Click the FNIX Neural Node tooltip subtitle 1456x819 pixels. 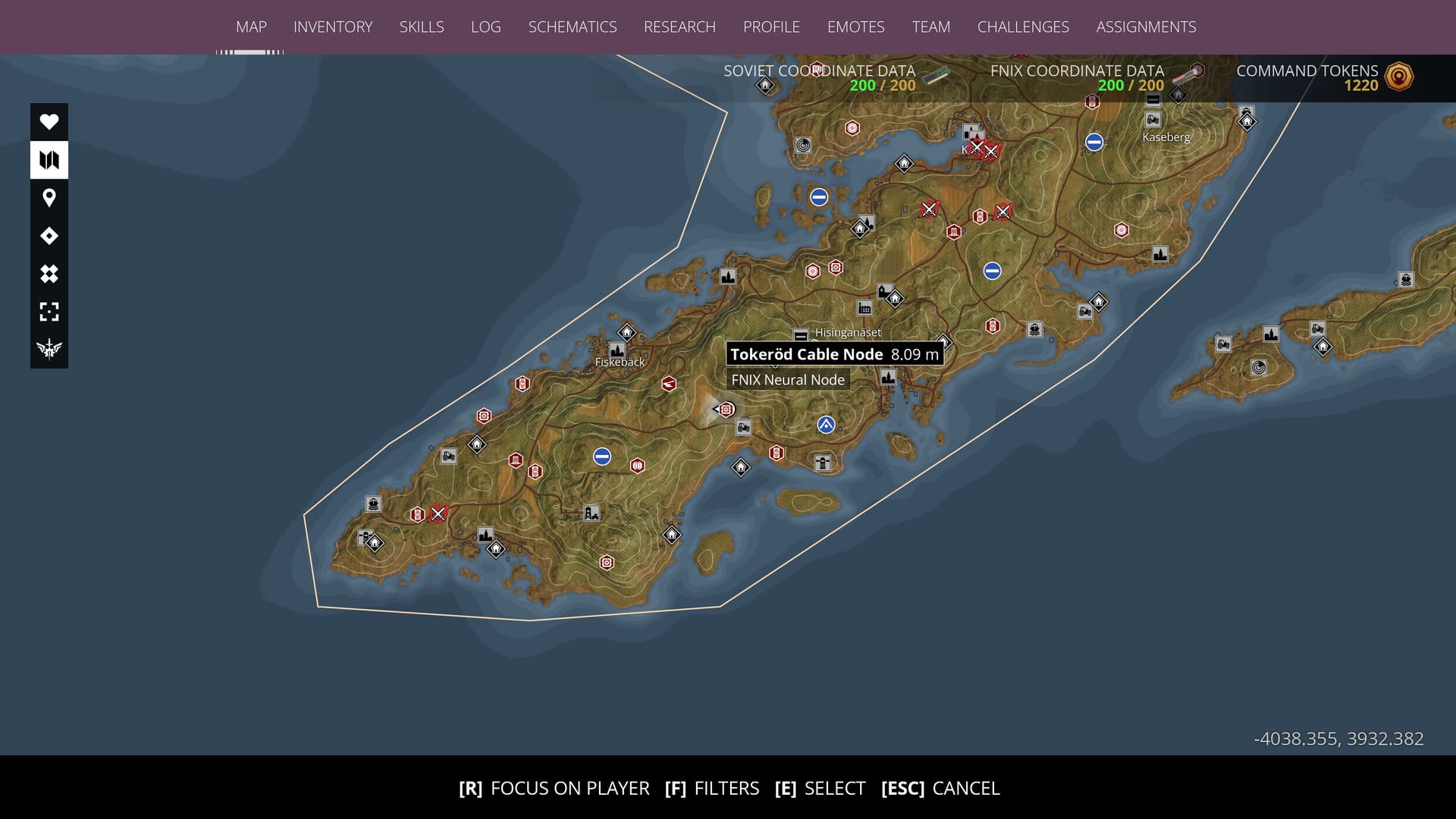pos(788,380)
